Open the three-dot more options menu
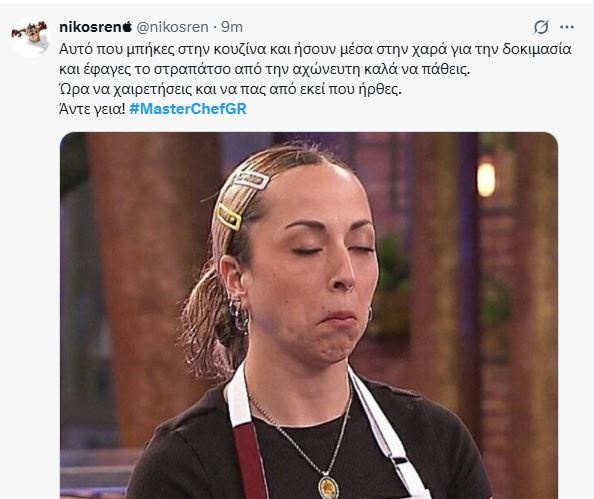 click(567, 27)
